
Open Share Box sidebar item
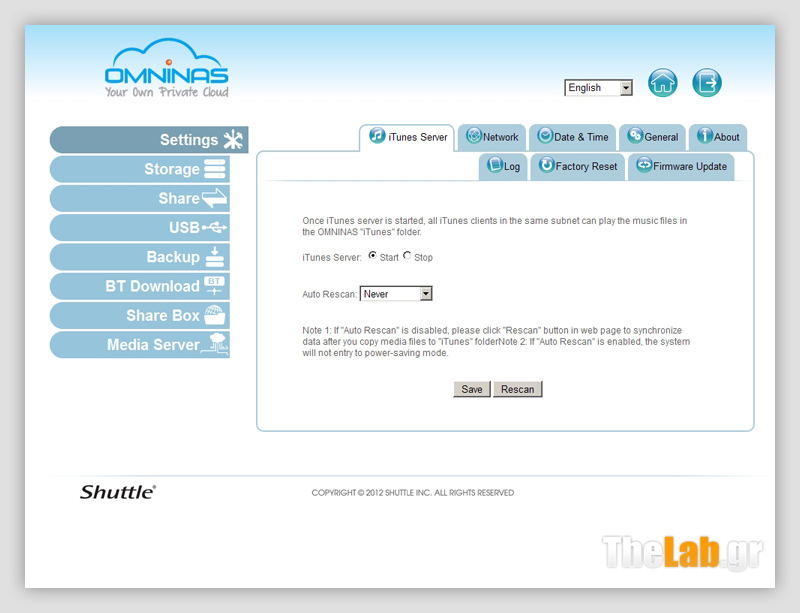pyautogui.click(x=140, y=315)
